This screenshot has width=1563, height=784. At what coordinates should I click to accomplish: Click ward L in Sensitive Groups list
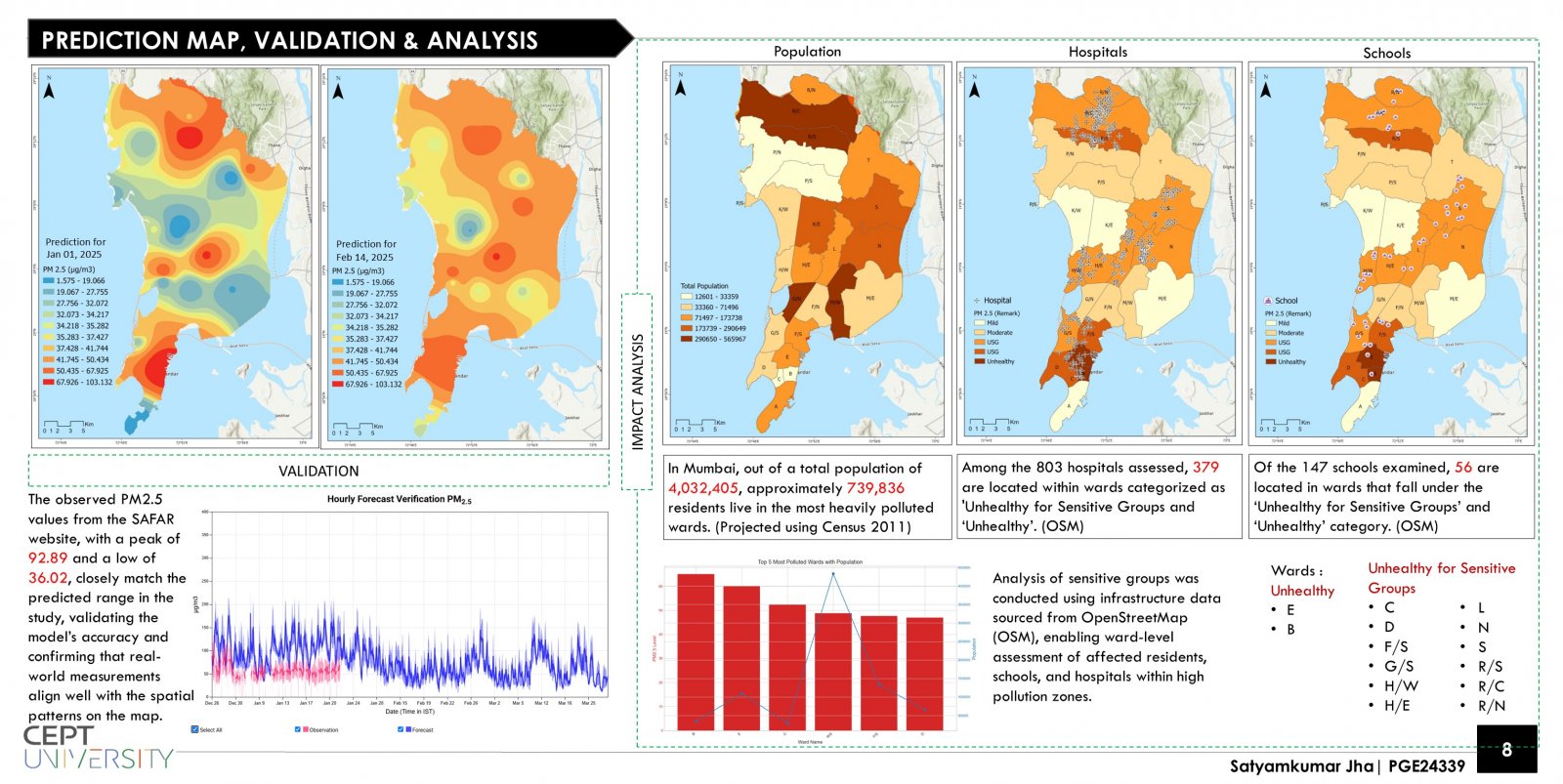coord(1481,607)
